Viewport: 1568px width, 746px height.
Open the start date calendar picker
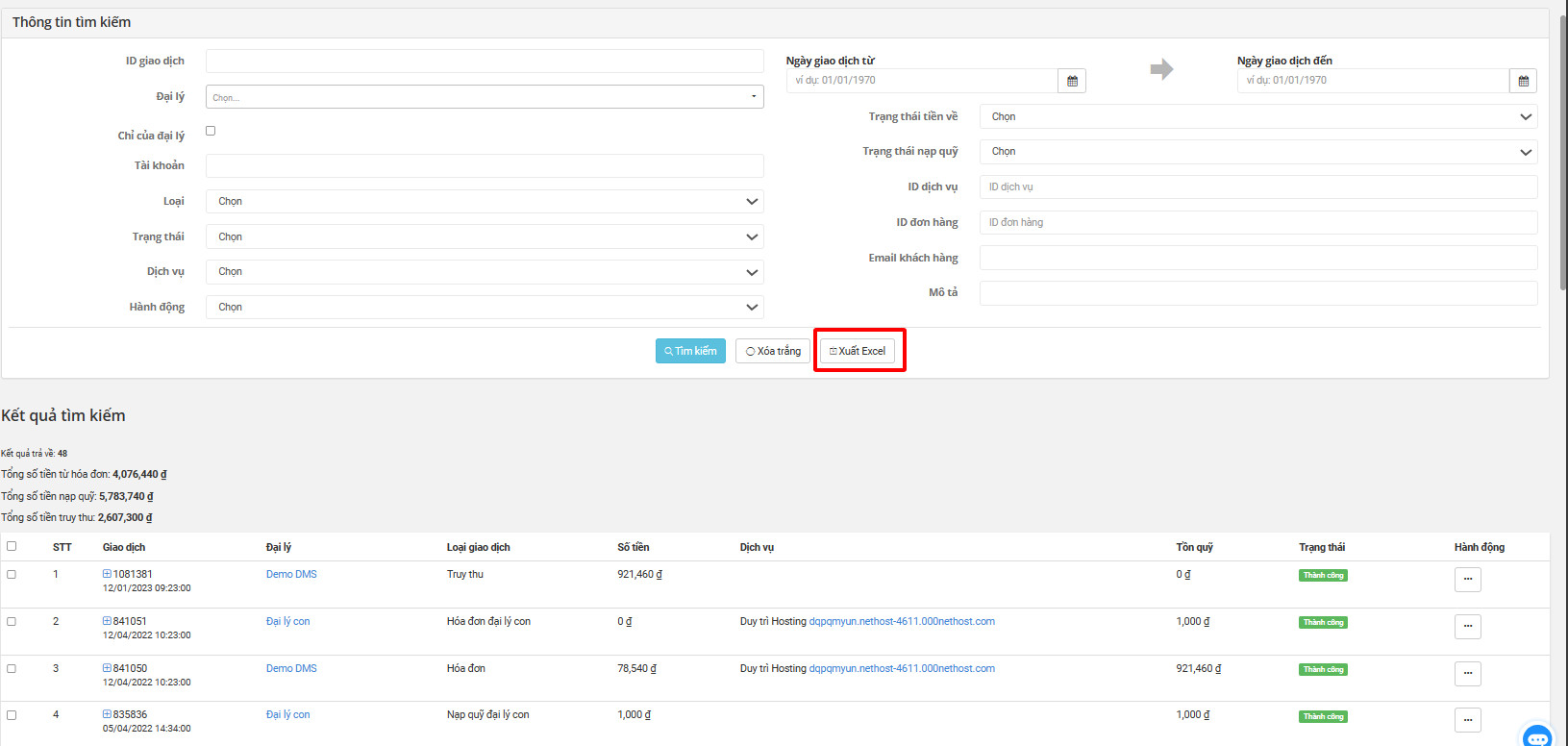click(x=1072, y=81)
